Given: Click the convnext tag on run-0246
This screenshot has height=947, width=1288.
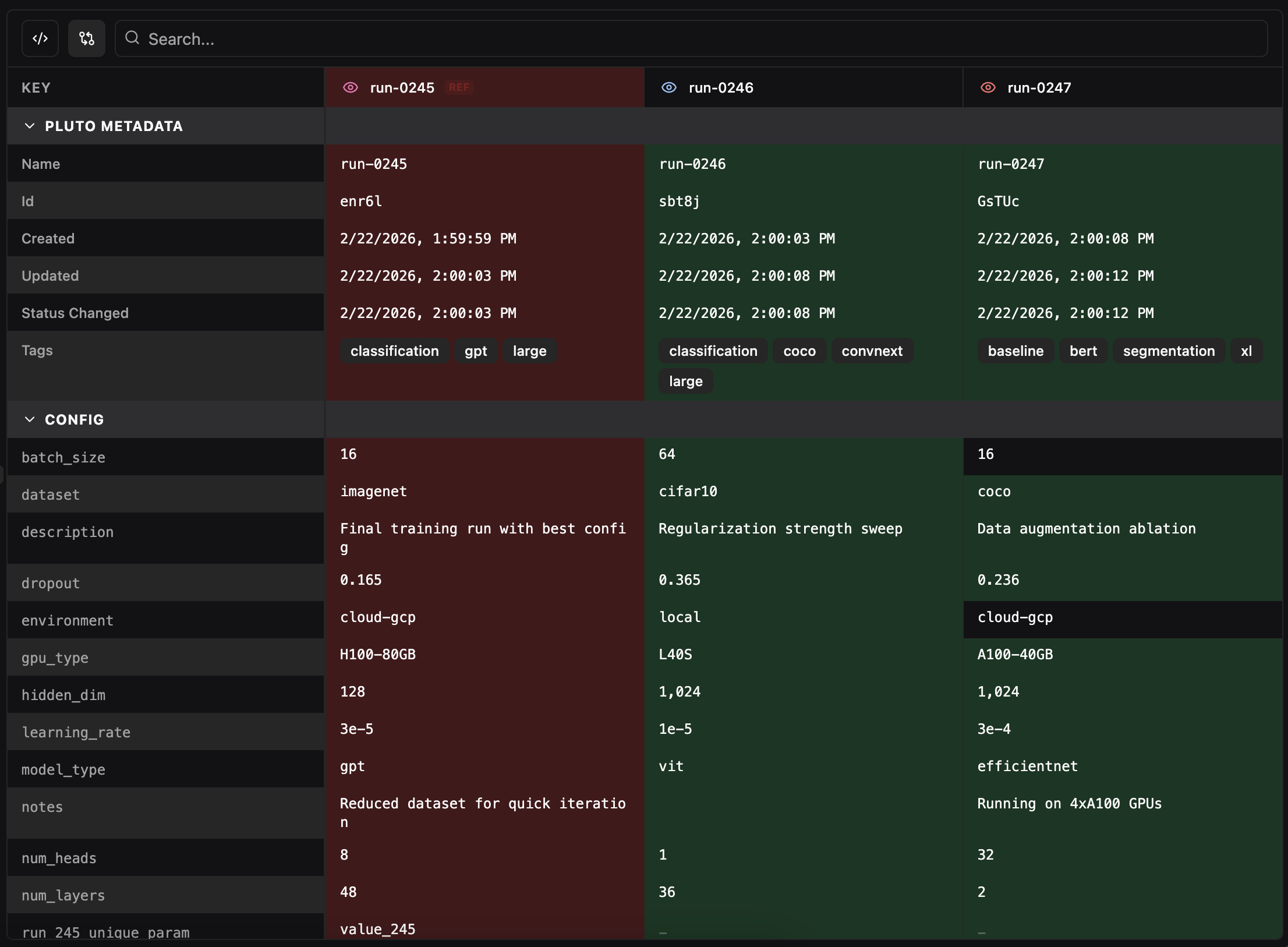Looking at the screenshot, I should 872,351.
